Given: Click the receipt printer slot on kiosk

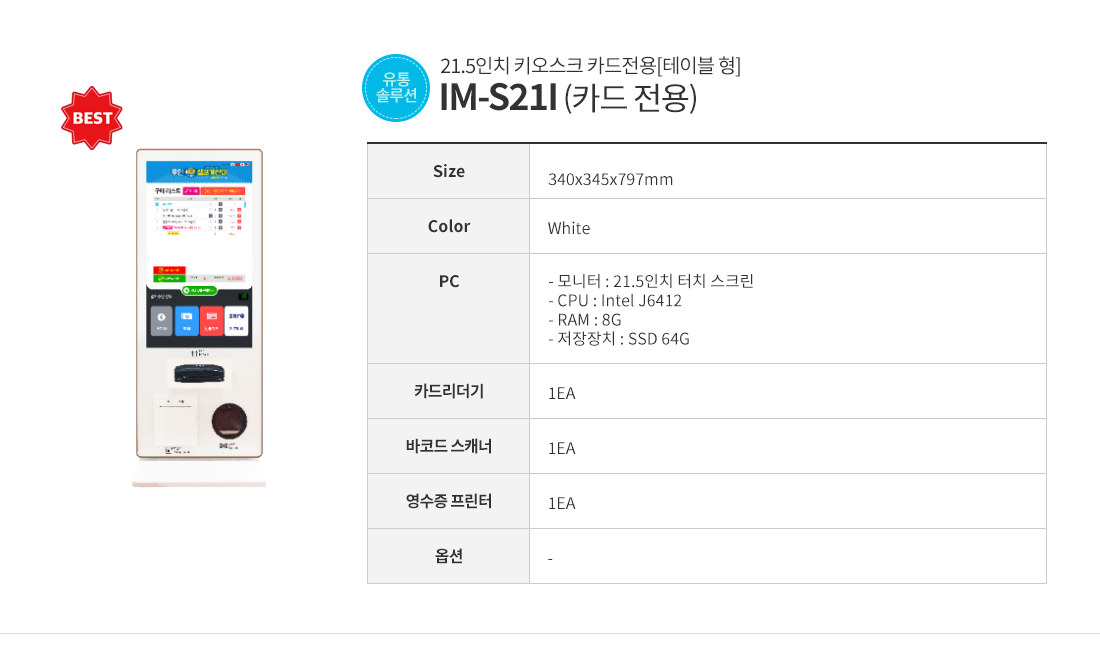Looking at the screenshot, I should (175, 419).
